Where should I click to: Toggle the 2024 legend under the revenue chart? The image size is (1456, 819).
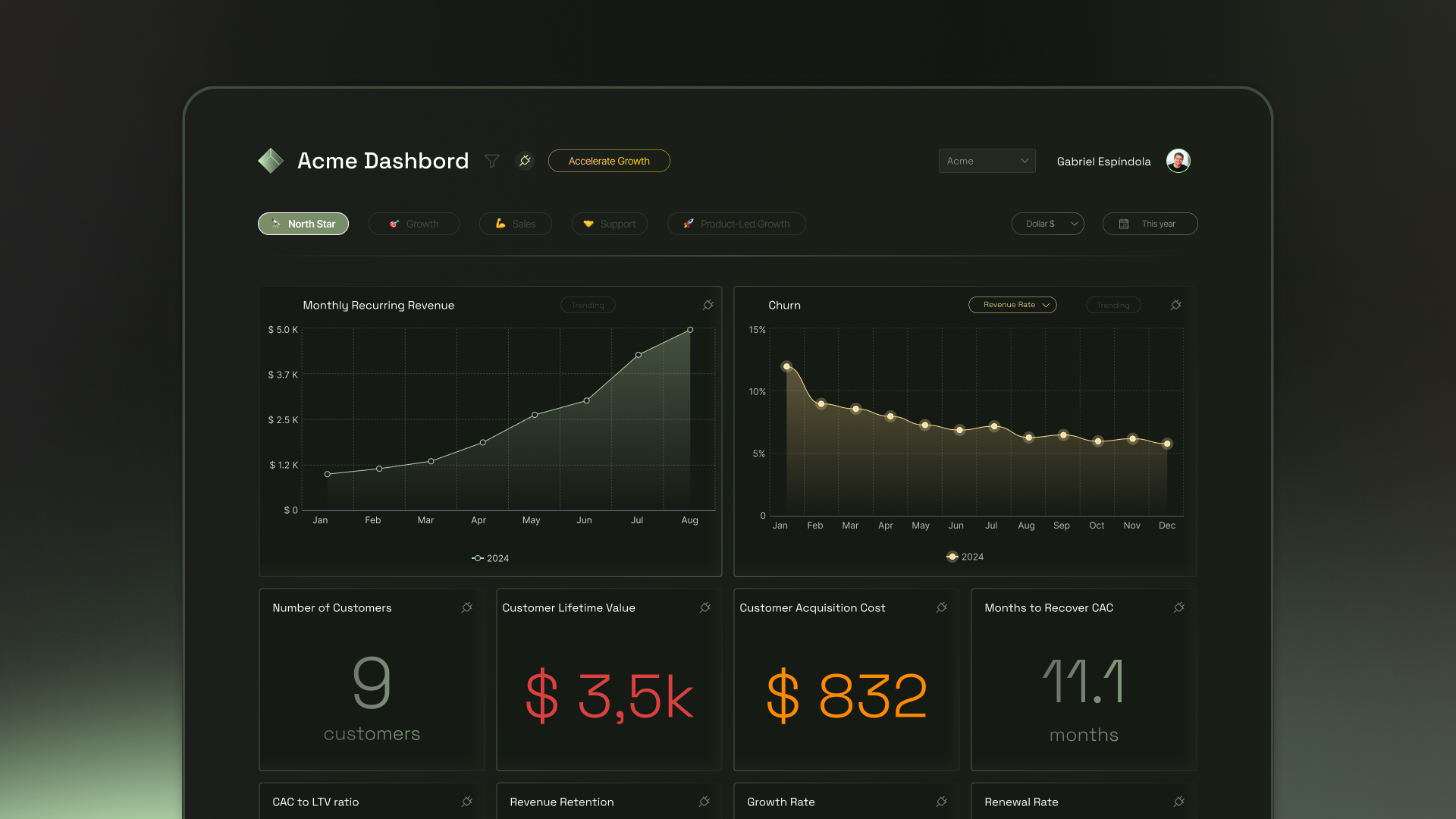(490, 558)
